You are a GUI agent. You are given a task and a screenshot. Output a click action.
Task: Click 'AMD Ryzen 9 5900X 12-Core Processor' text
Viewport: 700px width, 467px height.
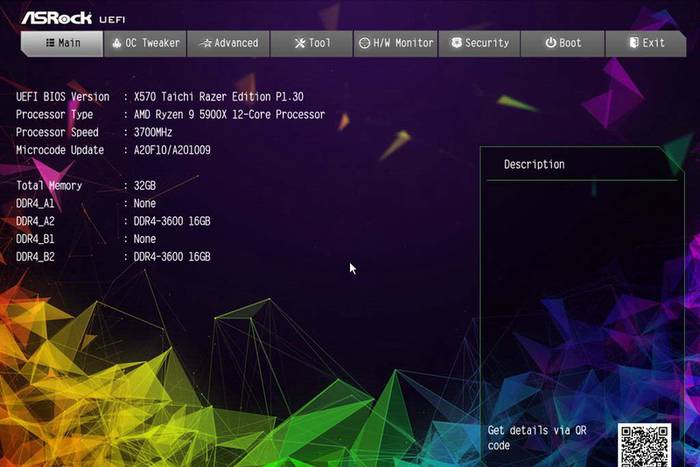[229, 115]
